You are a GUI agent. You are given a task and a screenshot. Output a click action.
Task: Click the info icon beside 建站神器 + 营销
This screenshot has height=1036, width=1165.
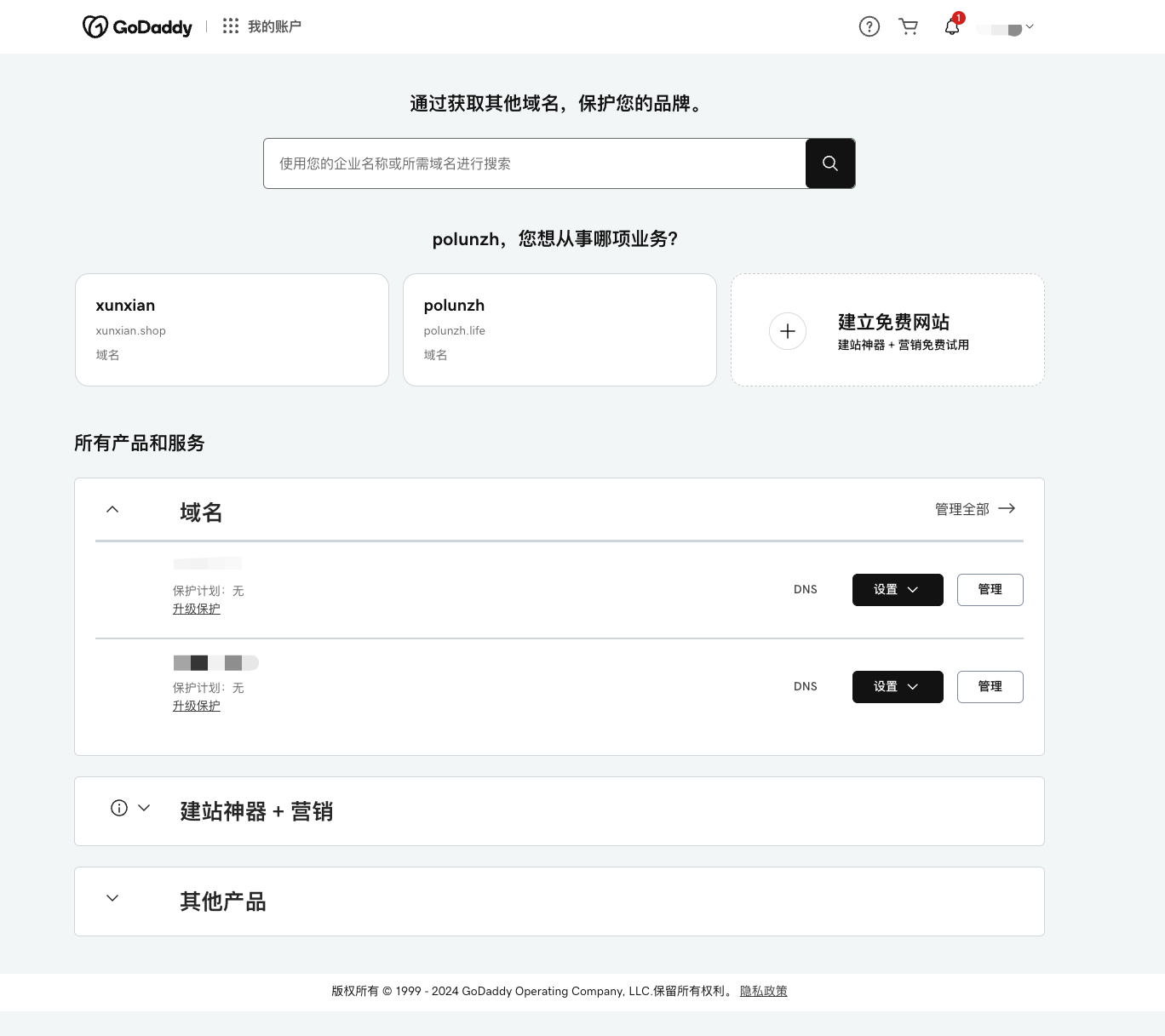coord(119,808)
